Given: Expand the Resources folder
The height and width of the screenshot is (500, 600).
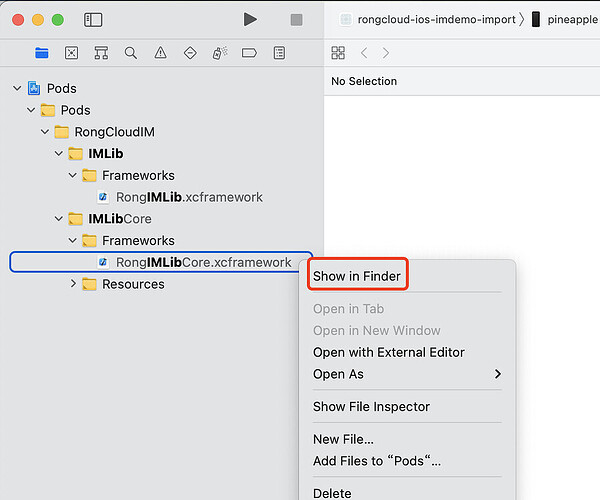Looking at the screenshot, I should pyautogui.click(x=73, y=284).
